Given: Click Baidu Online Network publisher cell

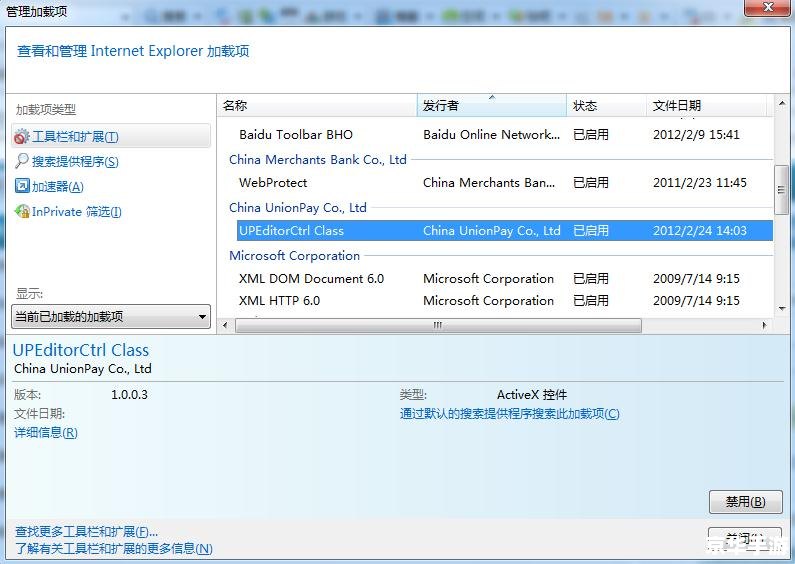Looking at the screenshot, I should click(x=491, y=135).
